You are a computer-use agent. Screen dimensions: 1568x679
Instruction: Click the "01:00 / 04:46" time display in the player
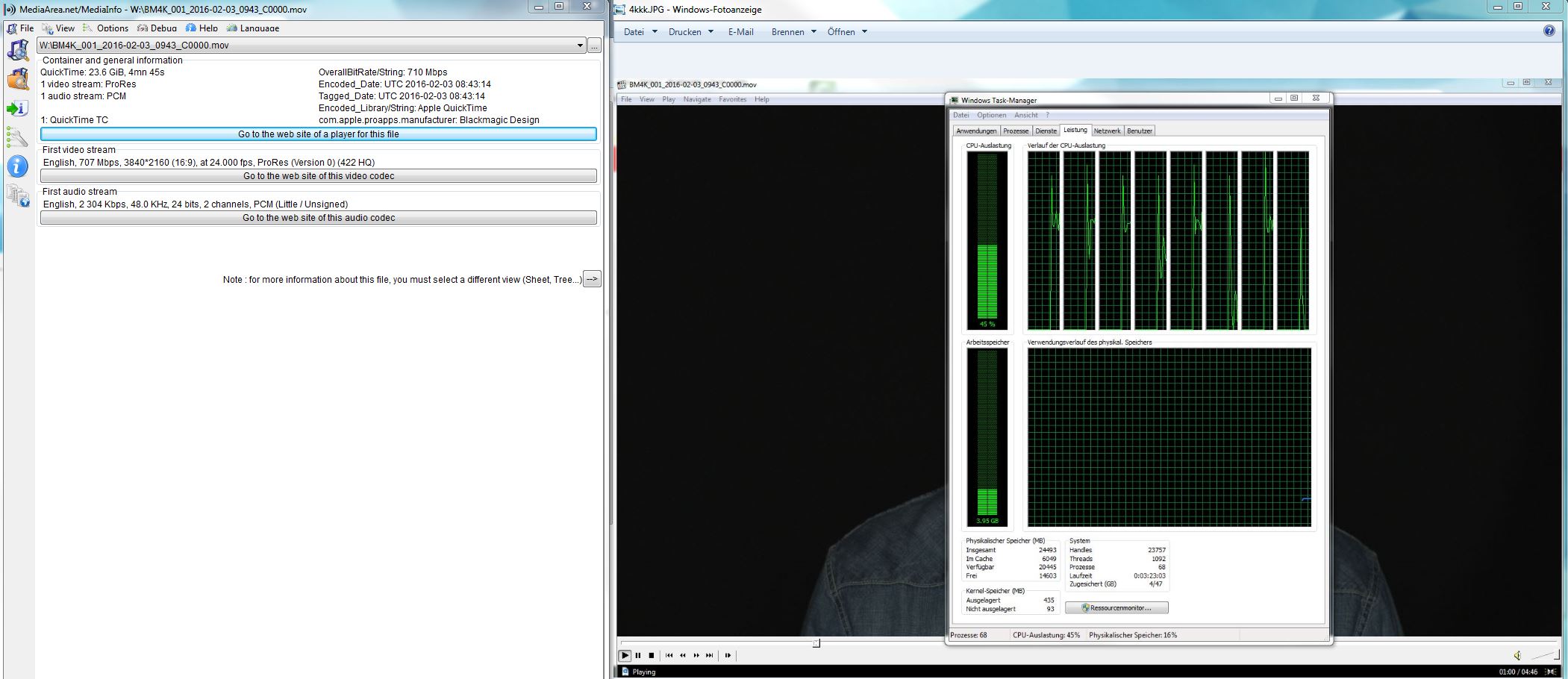coord(1519,672)
